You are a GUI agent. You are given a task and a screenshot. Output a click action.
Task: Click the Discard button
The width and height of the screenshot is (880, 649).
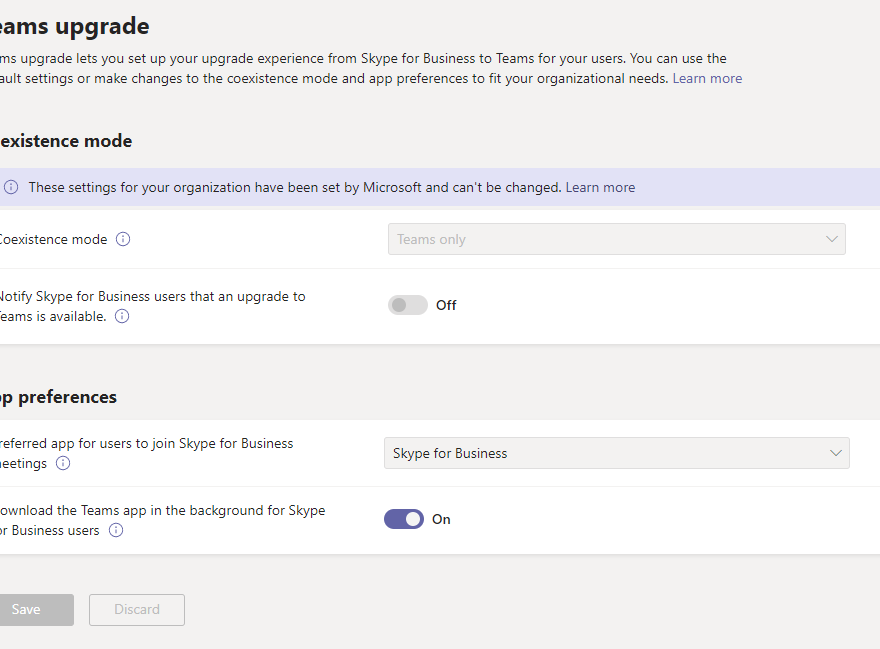tap(137, 610)
